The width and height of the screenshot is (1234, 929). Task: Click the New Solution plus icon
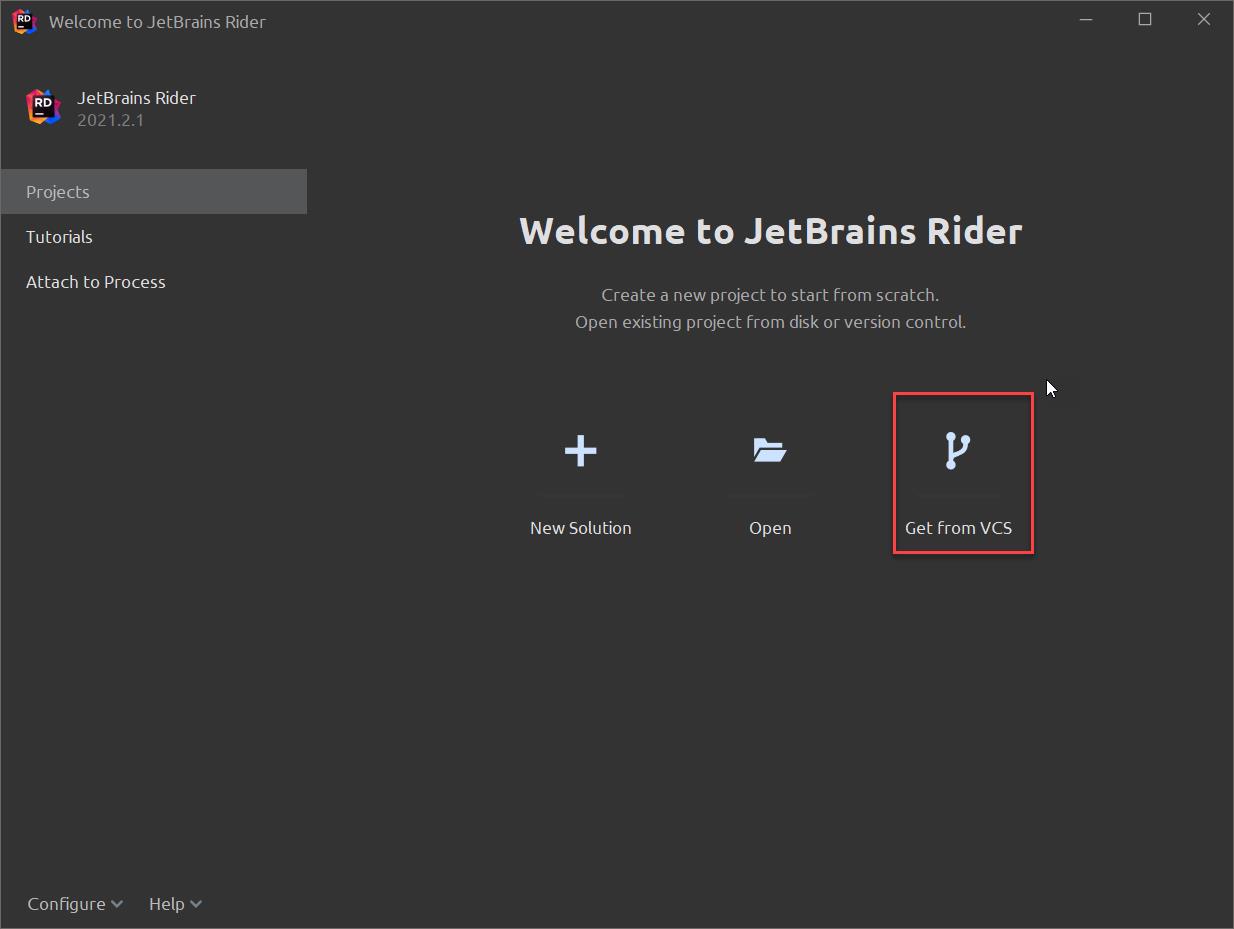580,451
